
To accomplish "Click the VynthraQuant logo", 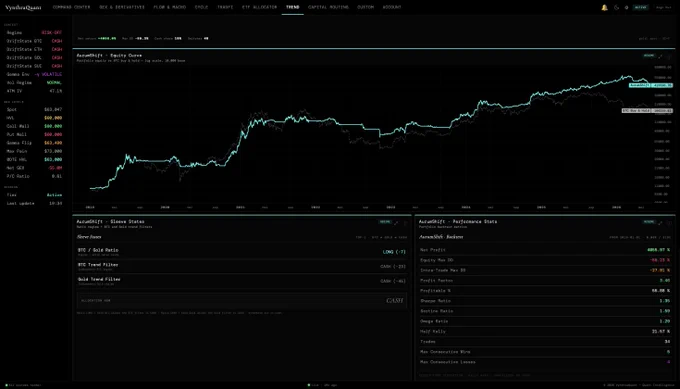I will pyautogui.click(x=23, y=7).
